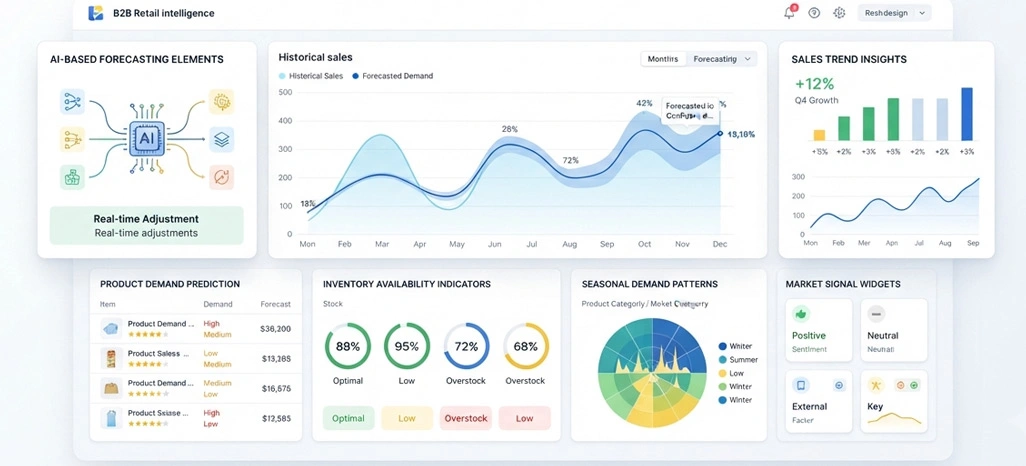This screenshot has height=466, width=1026.
Task: Click the yellow Key signal icon
Action: [x=876, y=385]
